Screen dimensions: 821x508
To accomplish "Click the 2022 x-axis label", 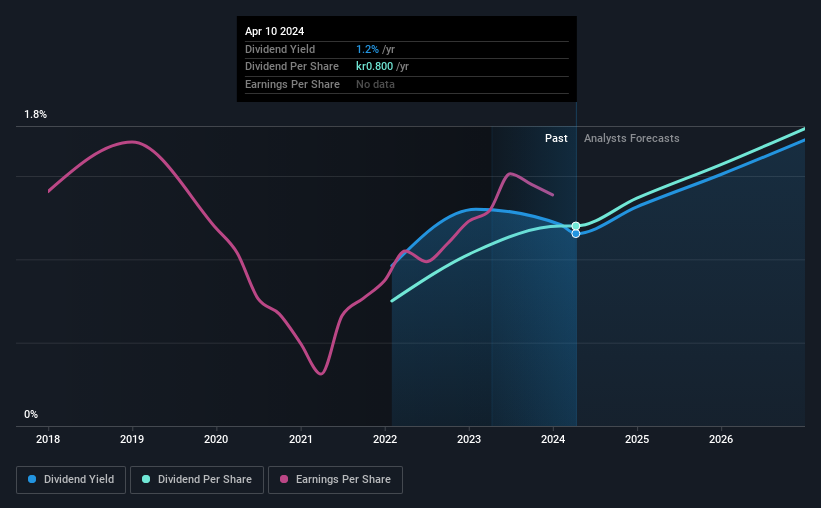I will (x=385, y=439).
